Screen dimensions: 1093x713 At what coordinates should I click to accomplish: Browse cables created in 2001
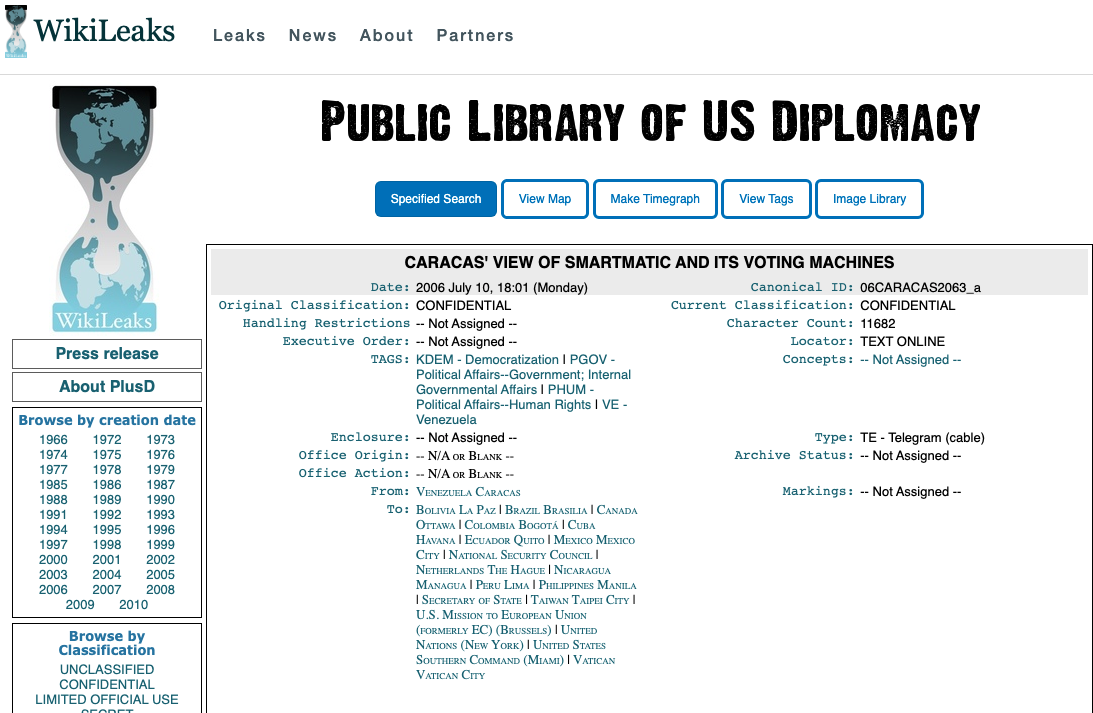(107, 560)
